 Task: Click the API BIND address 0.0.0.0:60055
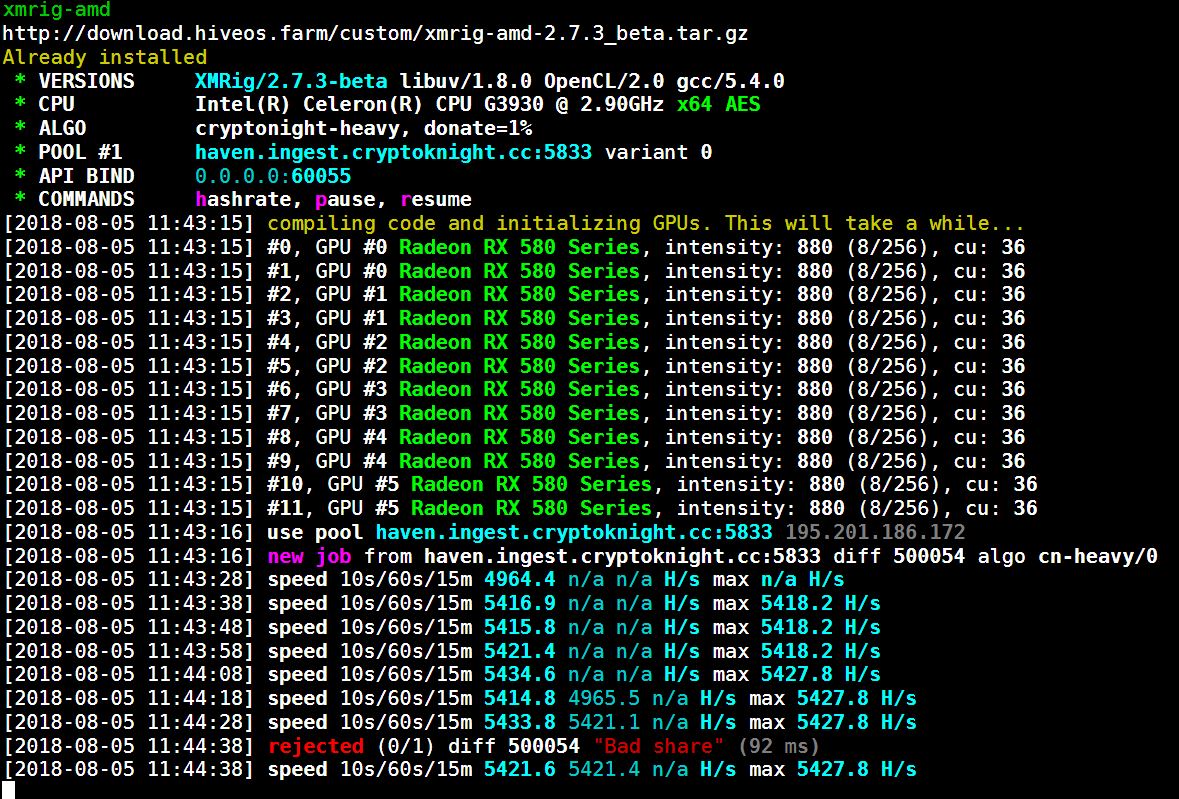coord(273,176)
